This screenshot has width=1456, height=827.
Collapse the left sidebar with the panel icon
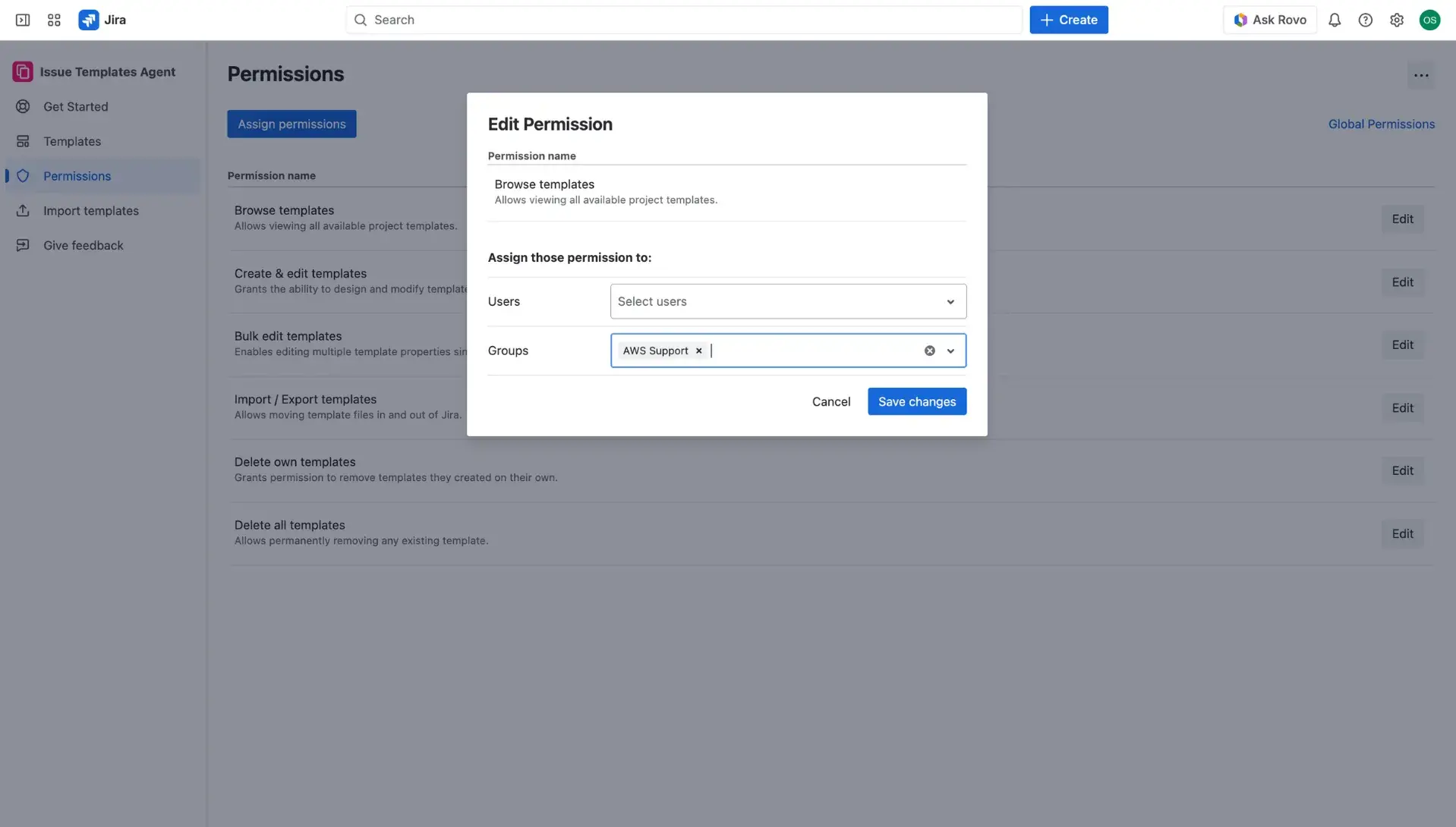point(23,20)
